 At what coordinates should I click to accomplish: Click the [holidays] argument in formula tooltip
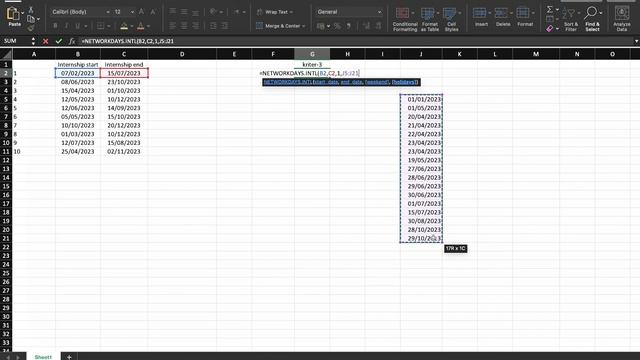pos(404,82)
